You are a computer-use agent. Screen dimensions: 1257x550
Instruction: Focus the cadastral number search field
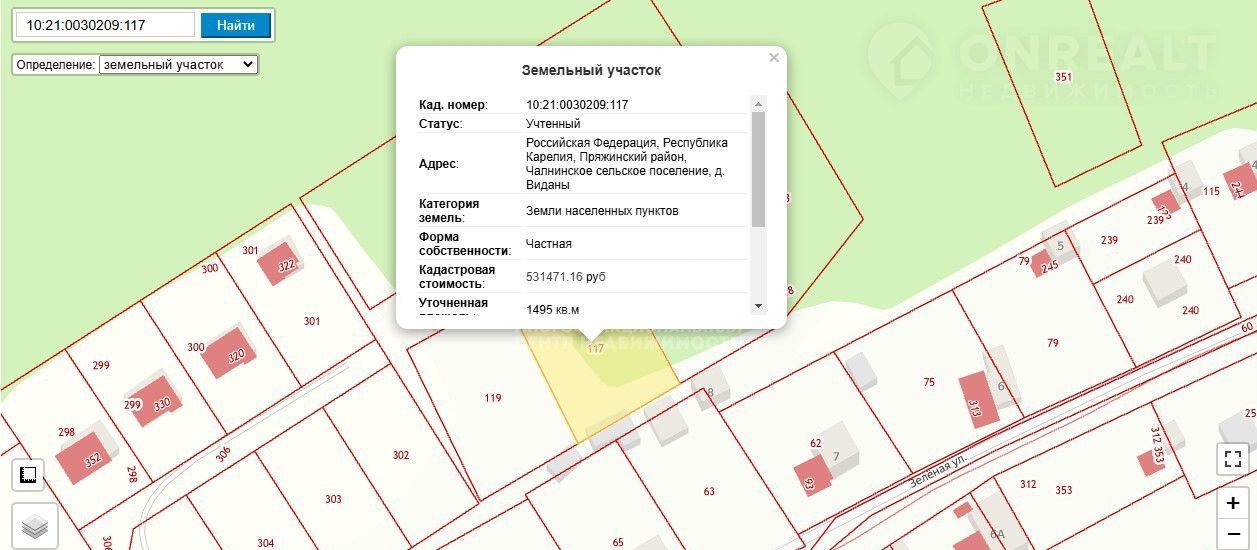[105, 25]
